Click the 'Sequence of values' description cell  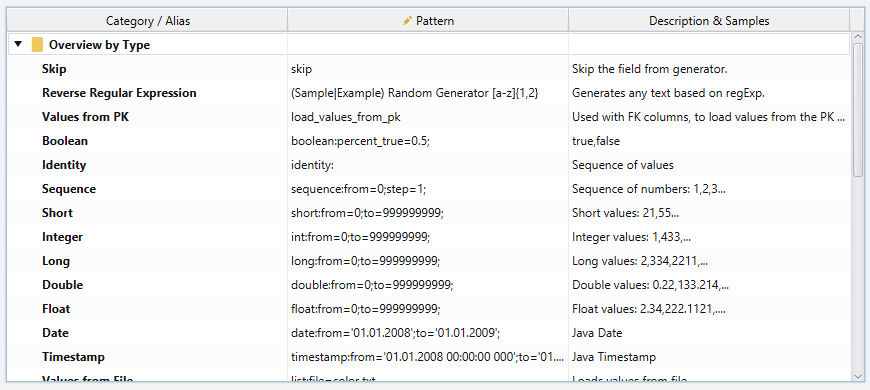tap(709, 165)
